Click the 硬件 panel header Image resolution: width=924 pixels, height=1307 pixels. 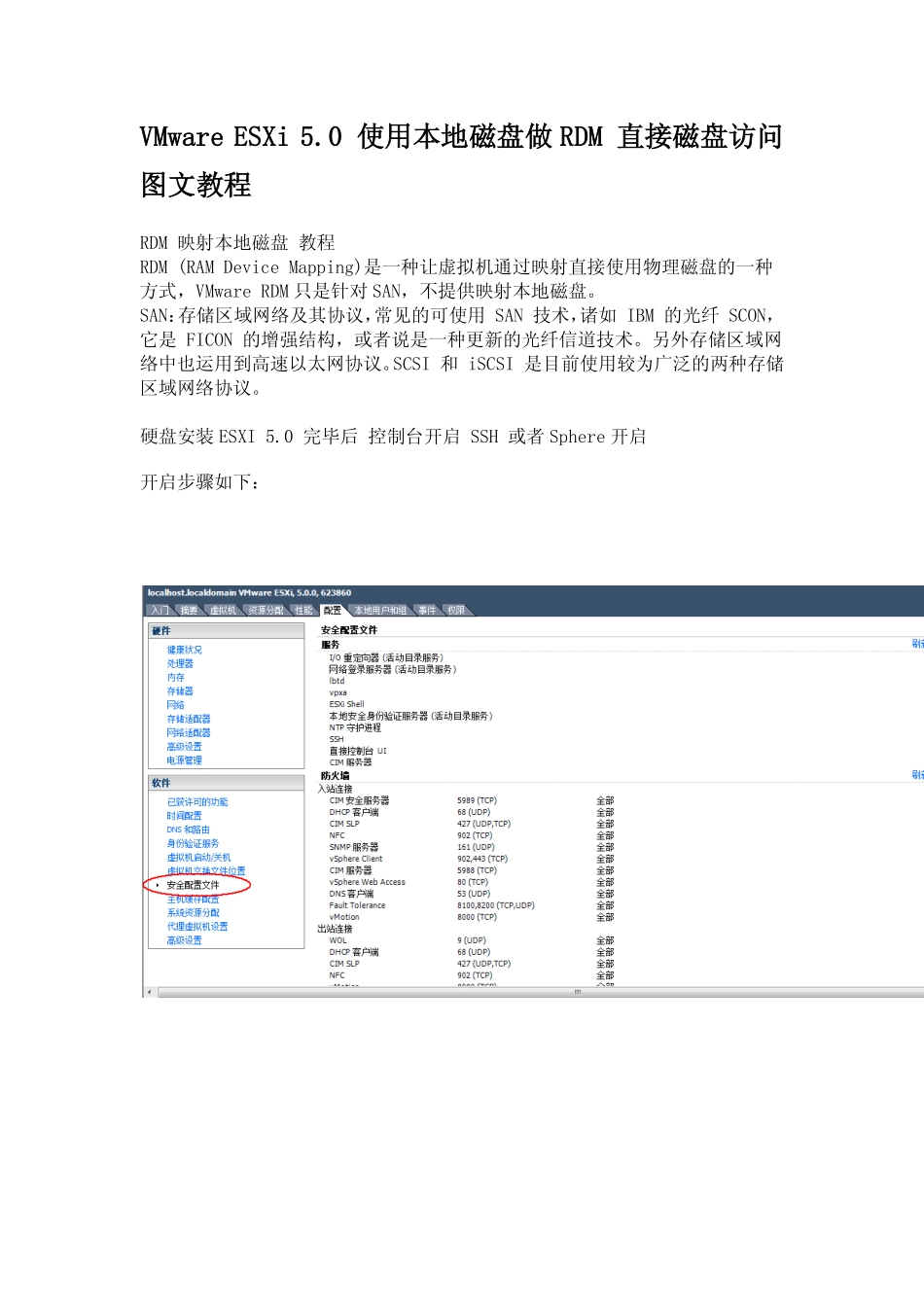pos(227,631)
